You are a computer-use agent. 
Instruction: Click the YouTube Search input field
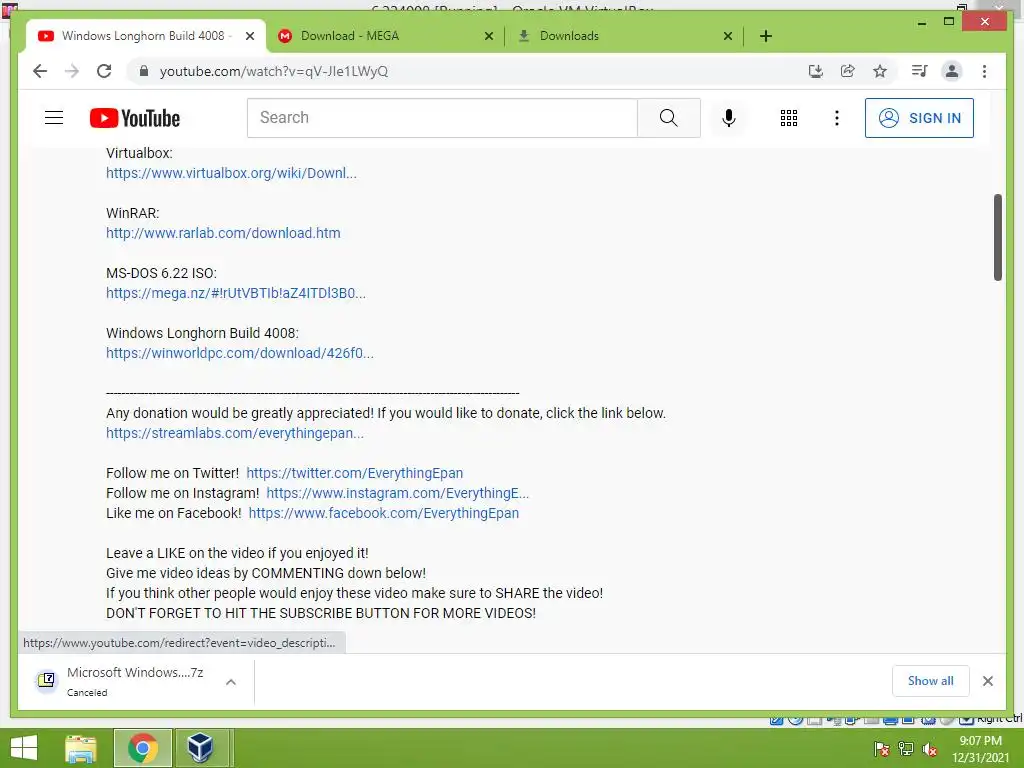tap(442, 118)
